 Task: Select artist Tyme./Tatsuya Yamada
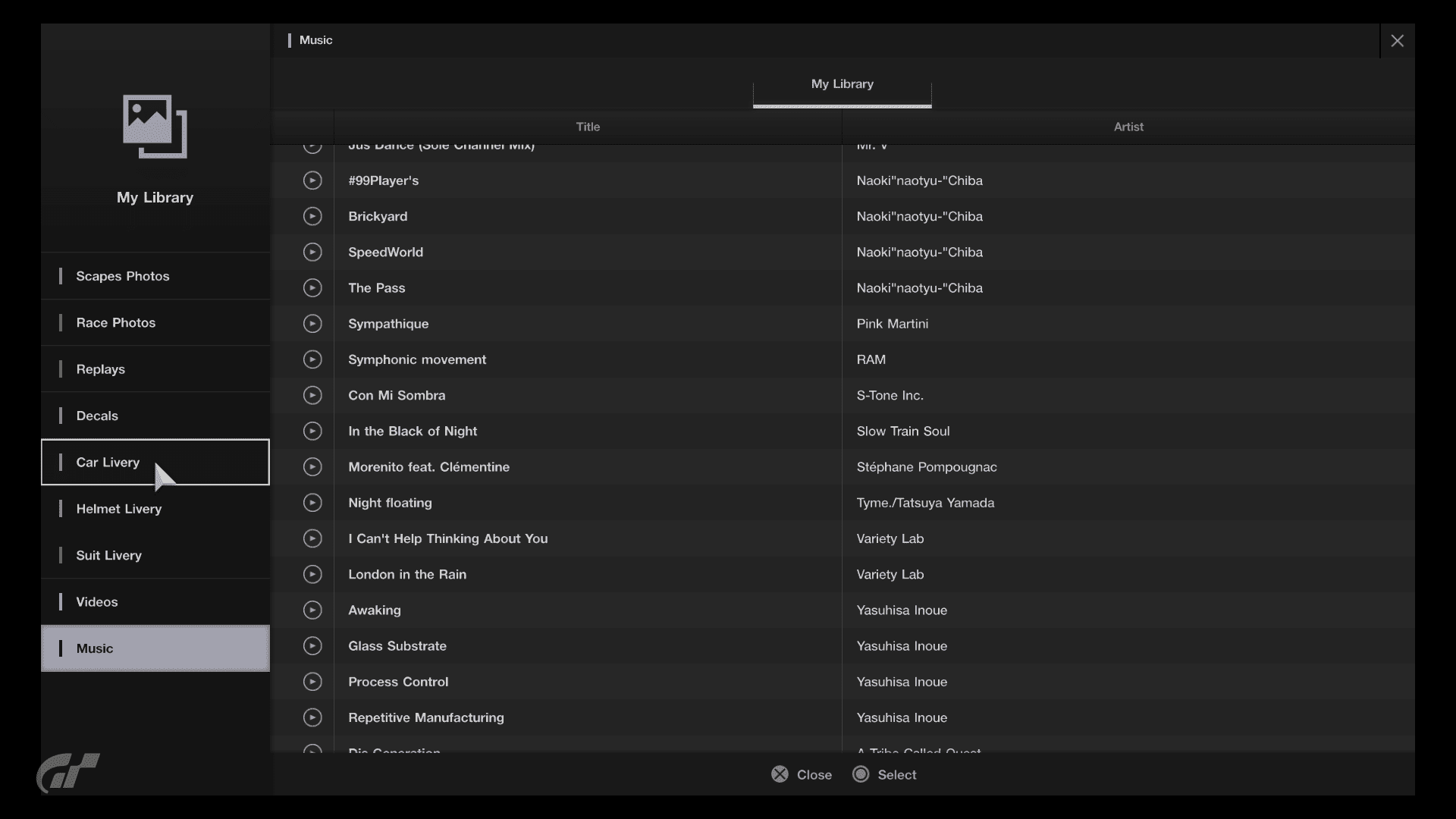[925, 503]
